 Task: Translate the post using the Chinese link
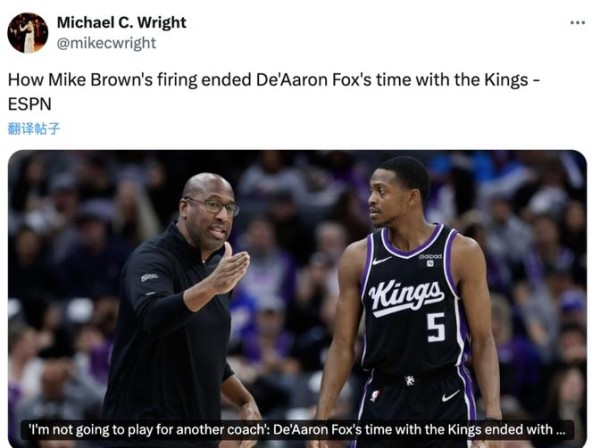[34, 129]
